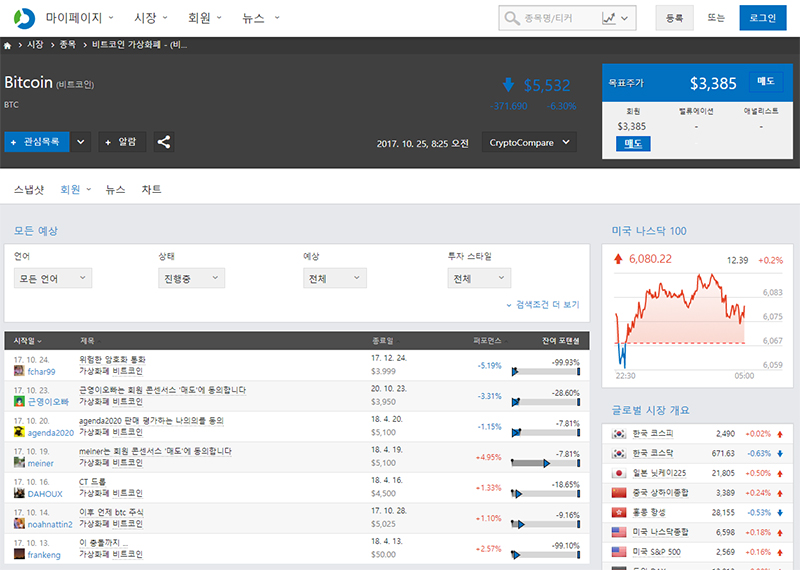Open the 투자 스타일 전체 dropdown

click(479, 278)
